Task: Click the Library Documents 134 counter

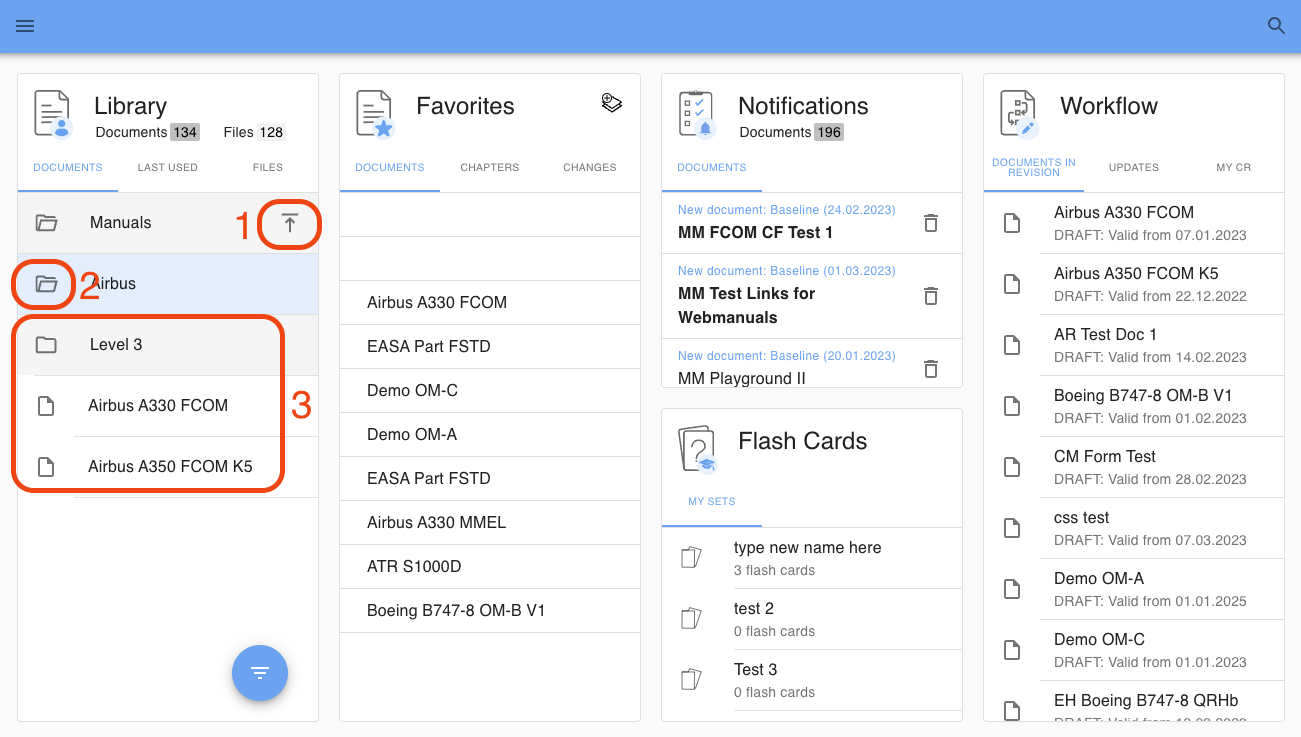Action: click(x=147, y=132)
